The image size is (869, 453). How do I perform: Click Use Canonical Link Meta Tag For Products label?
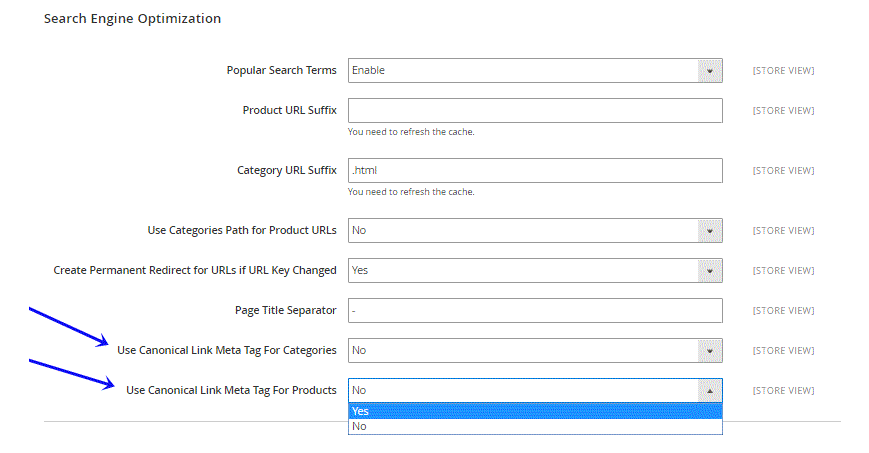231,390
